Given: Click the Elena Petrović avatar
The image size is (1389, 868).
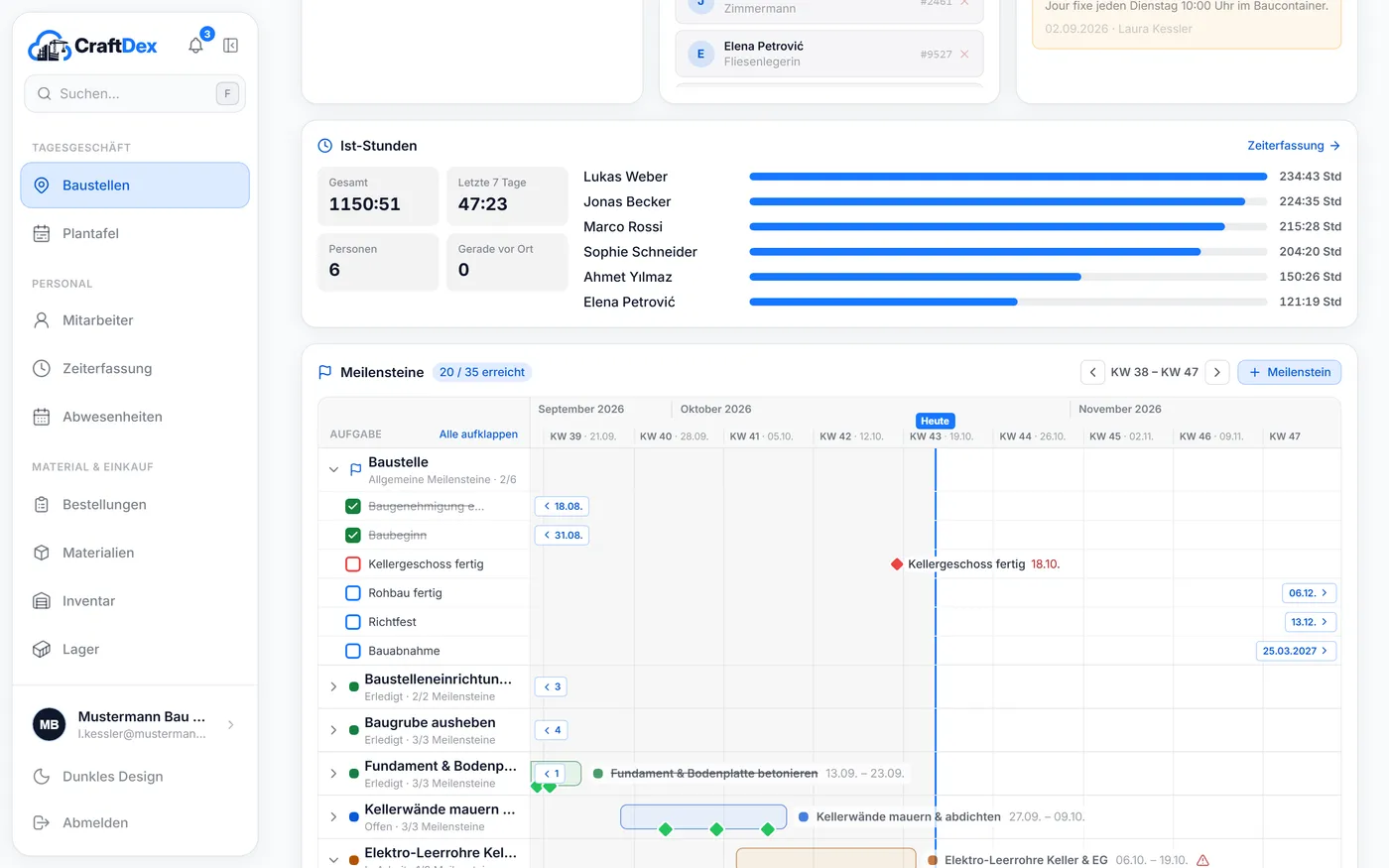Looking at the screenshot, I should pos(700,54).
